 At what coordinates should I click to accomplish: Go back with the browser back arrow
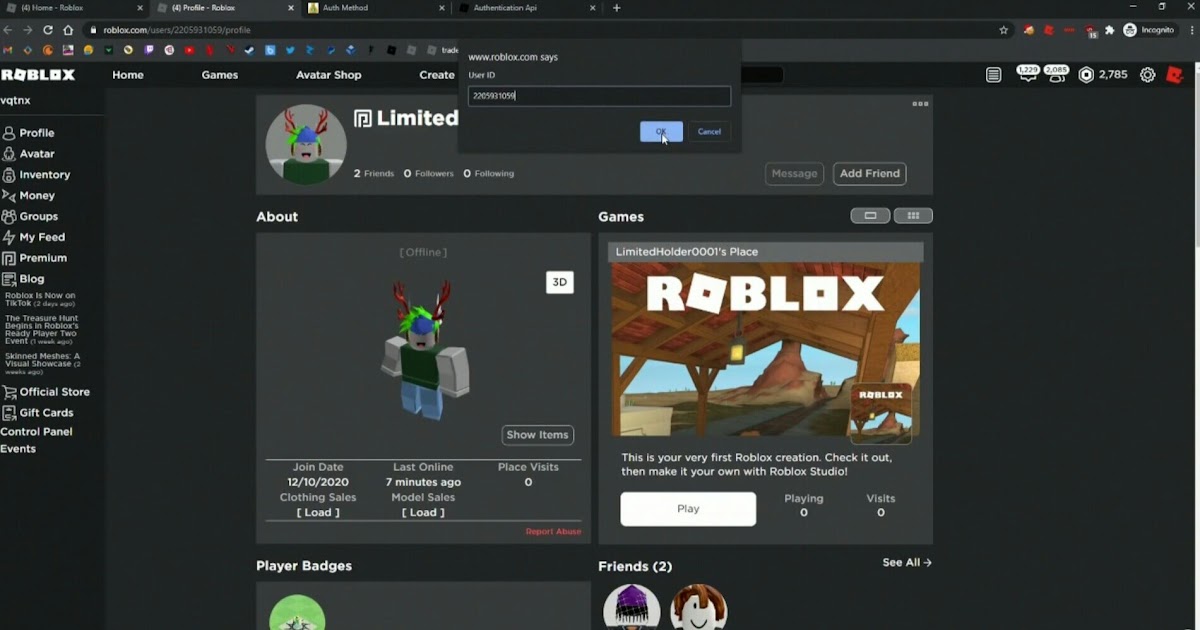9,30
